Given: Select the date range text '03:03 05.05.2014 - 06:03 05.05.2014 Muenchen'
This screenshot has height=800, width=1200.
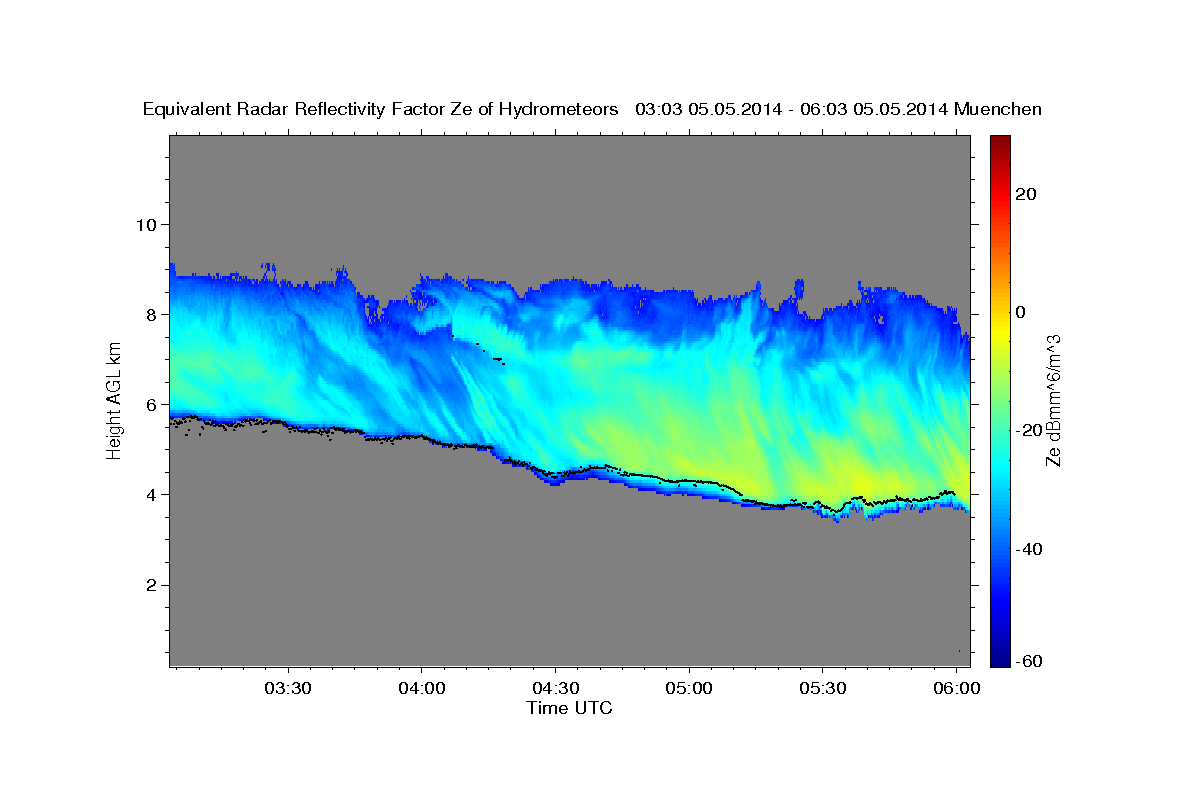Looking at the screenshot, I should pos(838,110).
